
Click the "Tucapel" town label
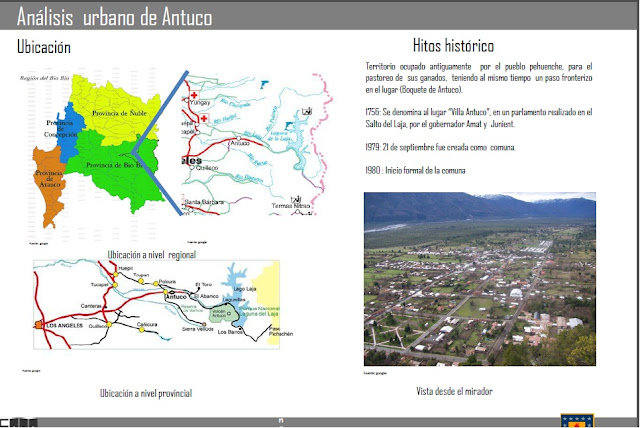point(99,285)
